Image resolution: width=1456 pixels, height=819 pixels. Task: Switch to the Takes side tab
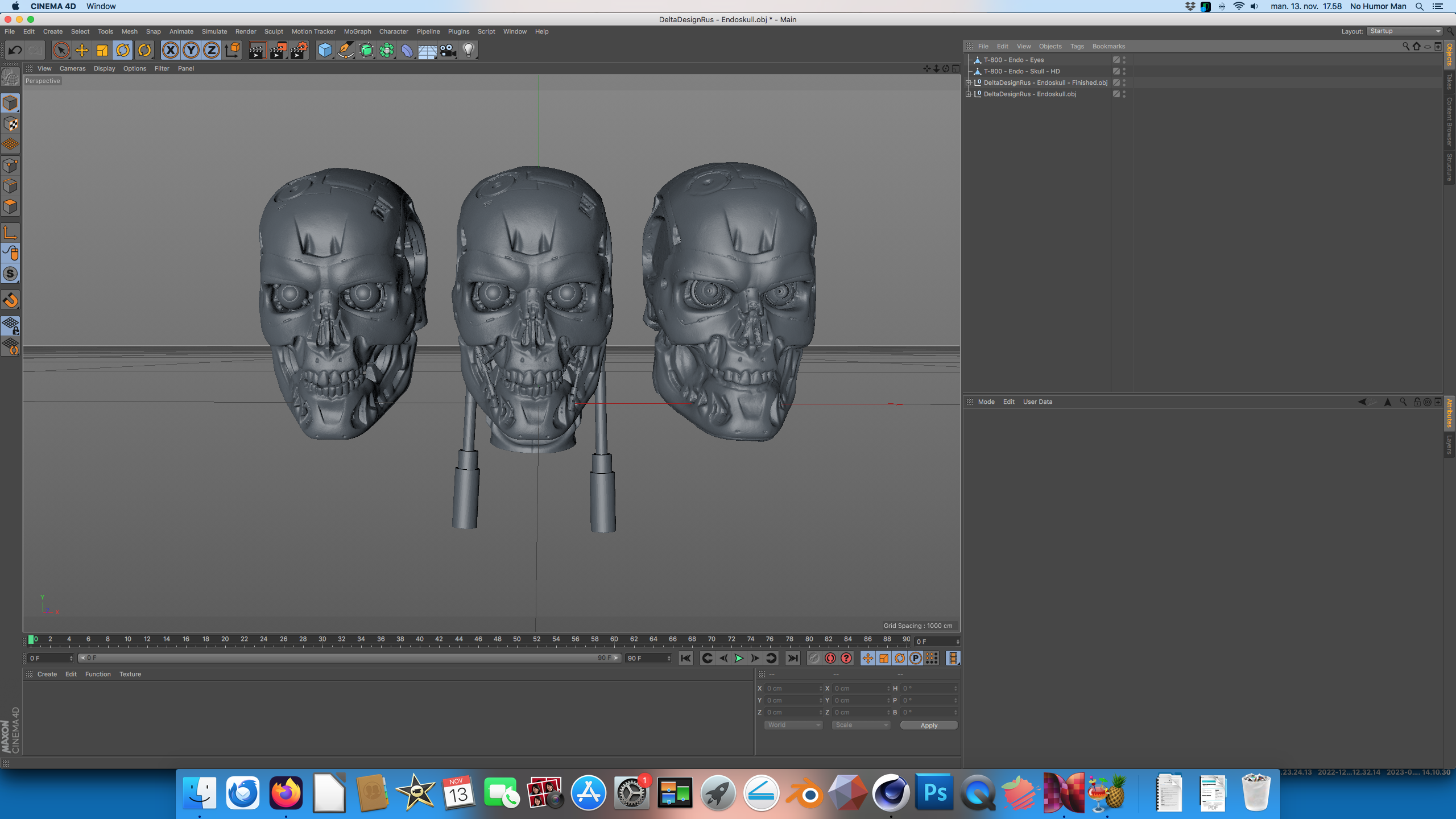point(1449,82)
